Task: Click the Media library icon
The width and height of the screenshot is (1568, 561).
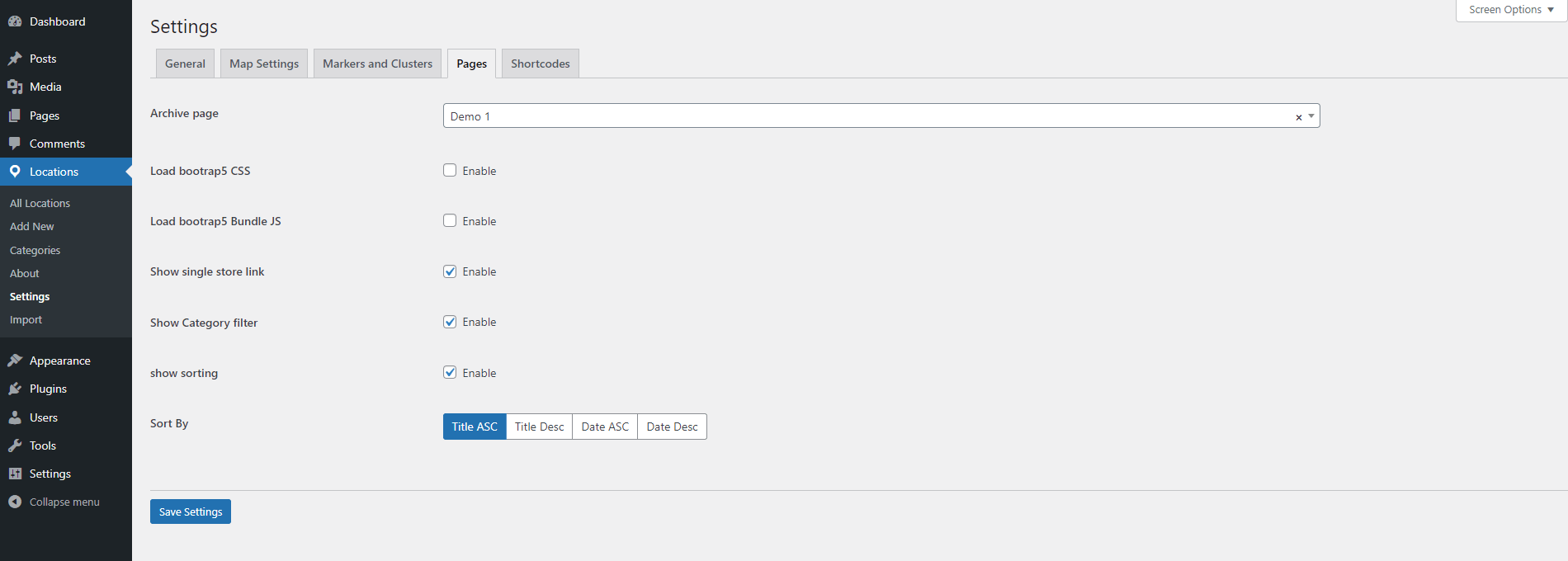Action: (x=15, y=87)
